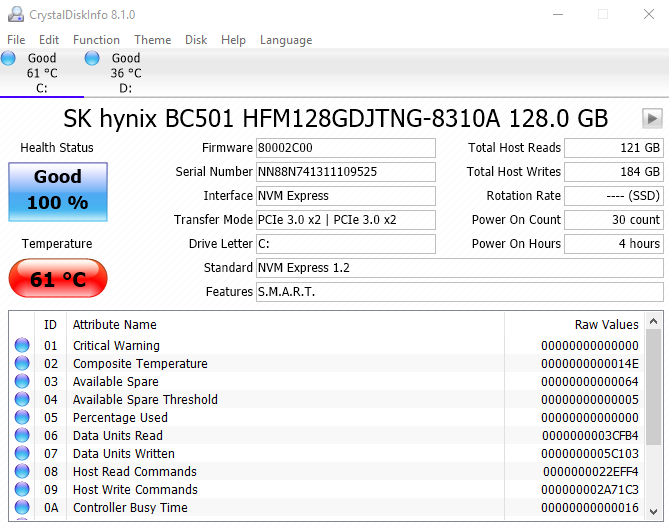
Task: Select the Percentage Used attribute name
Action: pyautogui.click(x=120, y=417)
